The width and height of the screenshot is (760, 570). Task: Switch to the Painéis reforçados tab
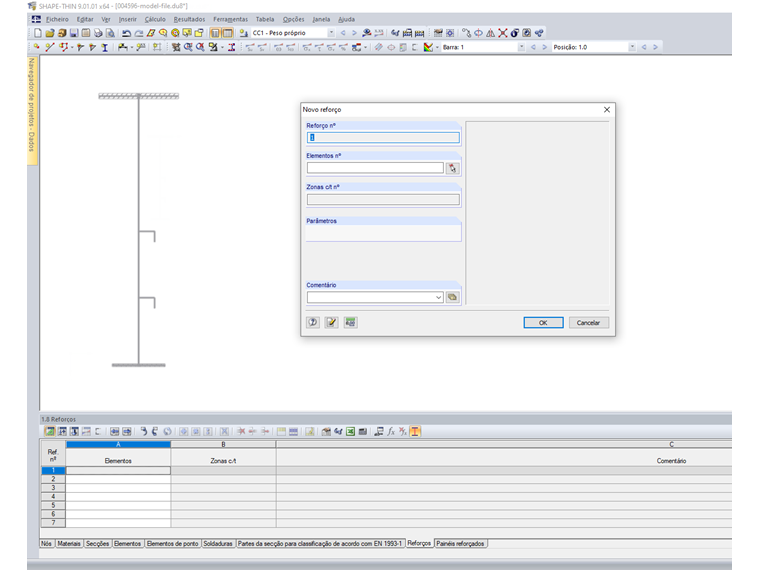(x=460, y=544)
